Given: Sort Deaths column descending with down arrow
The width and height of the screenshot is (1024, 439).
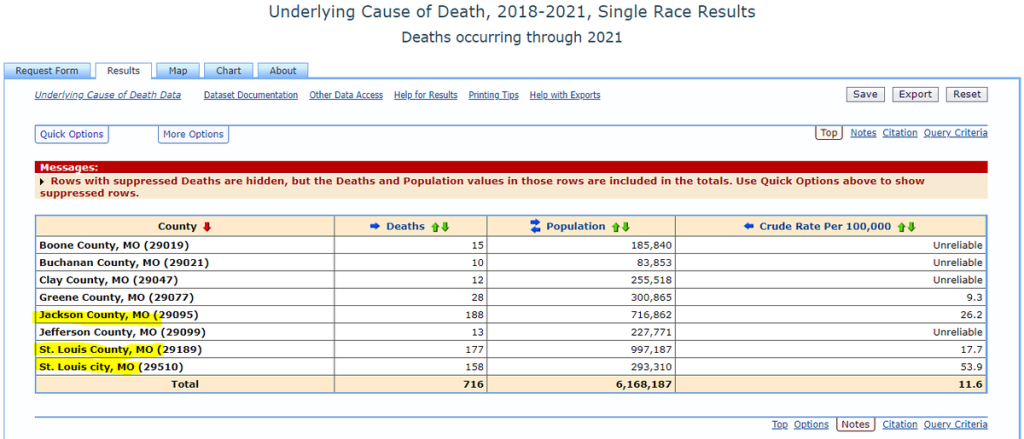Looking at the screenshot, I should (x=445, y=227).
